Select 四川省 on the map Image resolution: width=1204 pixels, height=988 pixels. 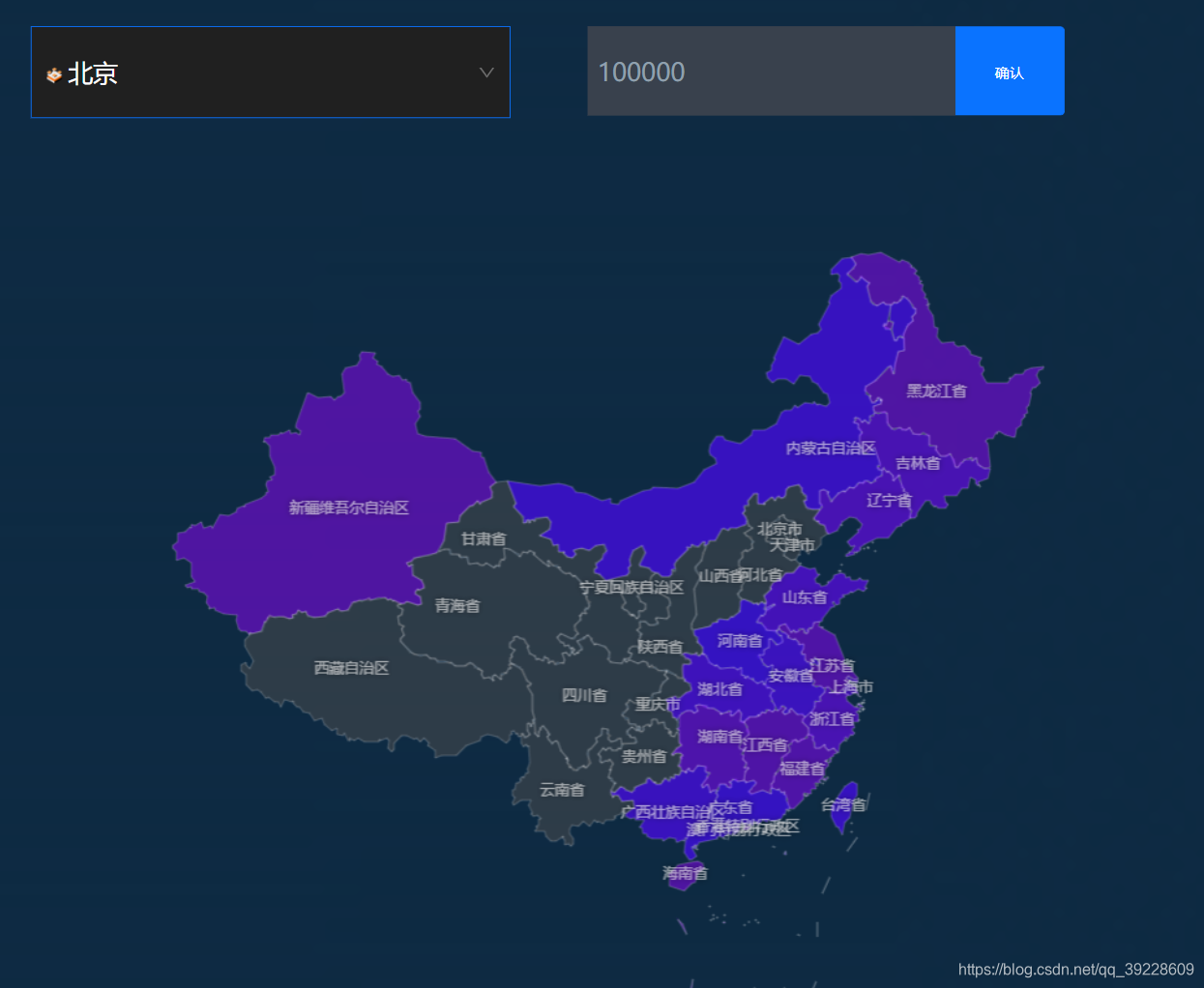click(x=584, y=695)
